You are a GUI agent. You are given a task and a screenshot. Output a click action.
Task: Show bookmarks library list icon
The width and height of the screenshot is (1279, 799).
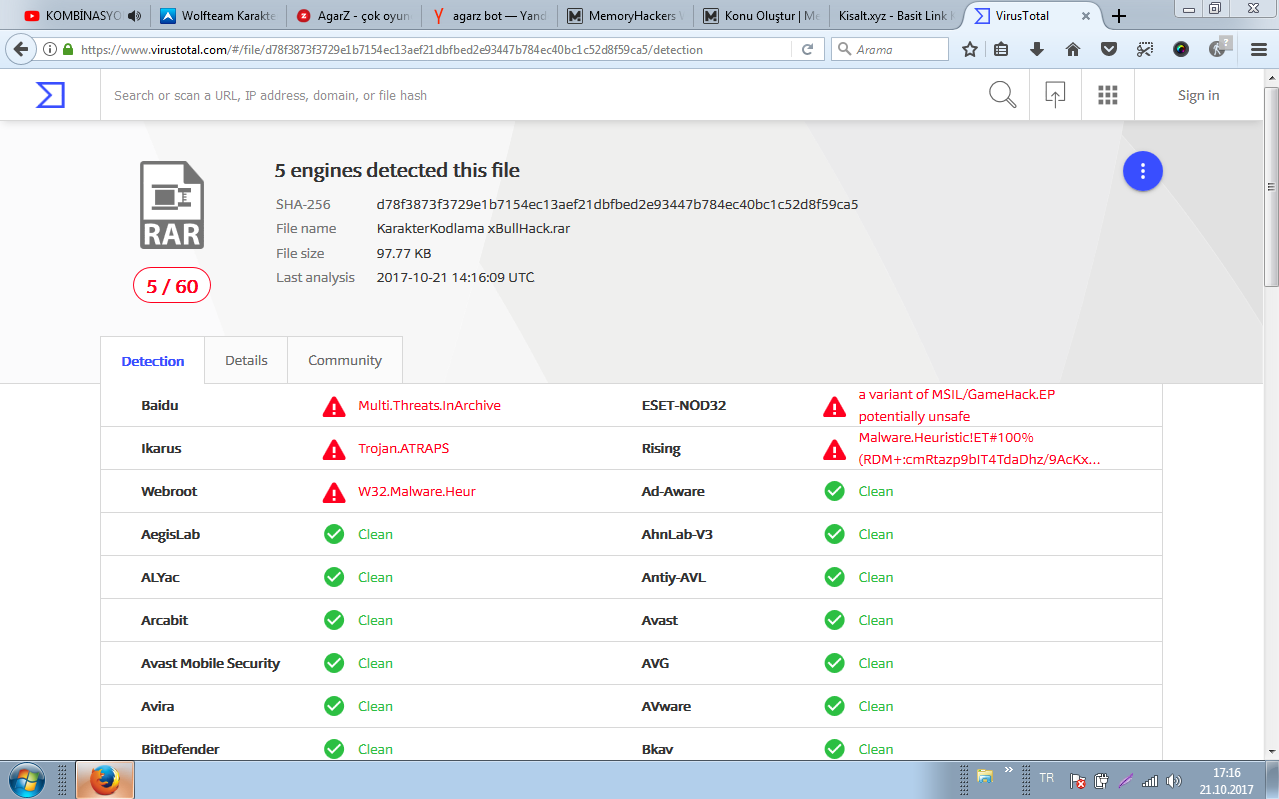1001,49
